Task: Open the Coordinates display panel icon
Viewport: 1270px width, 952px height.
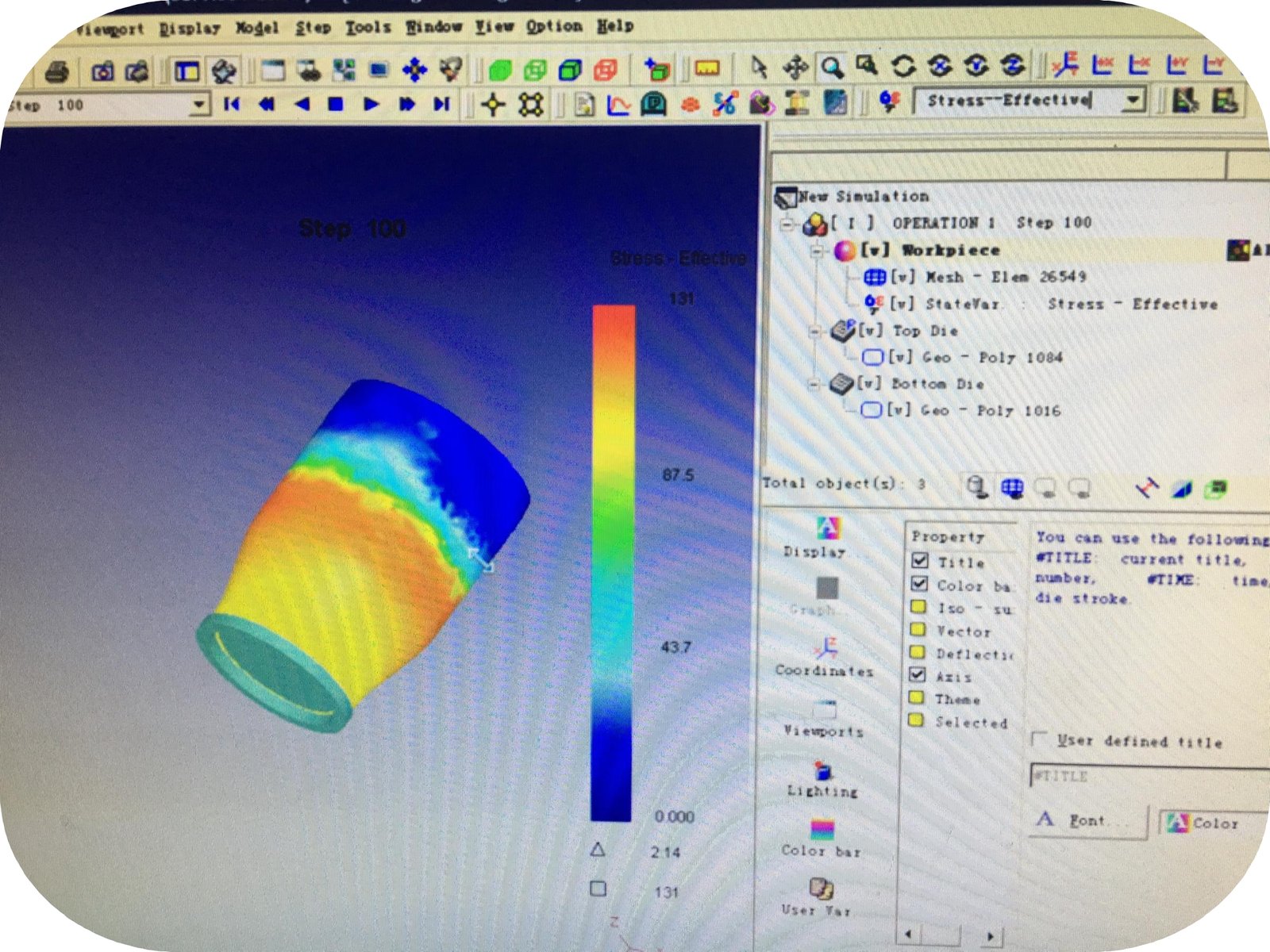Action: click(825, 648)
